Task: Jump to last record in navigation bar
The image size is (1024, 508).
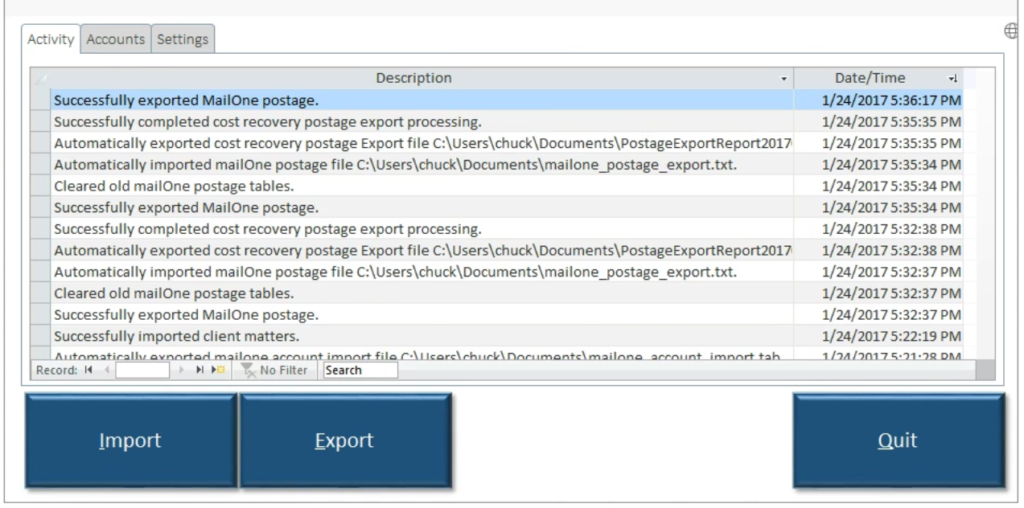Action: click(199, 370)
